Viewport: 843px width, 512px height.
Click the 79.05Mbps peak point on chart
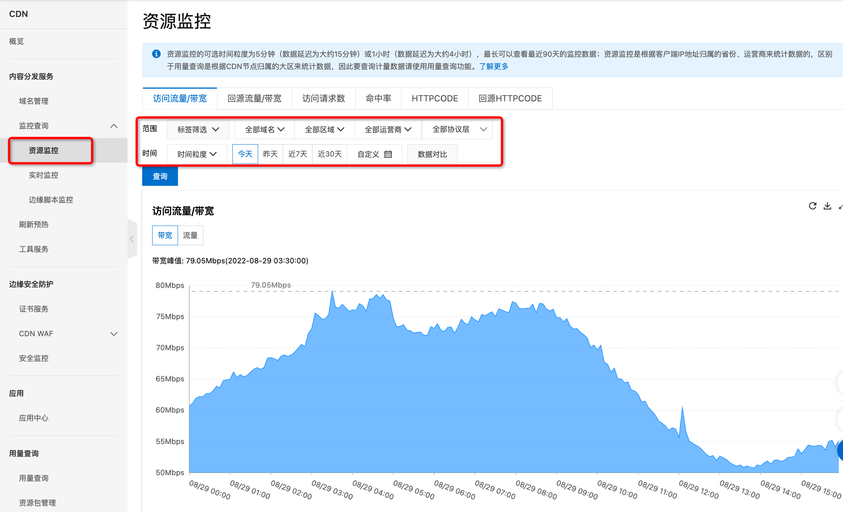point(332,291)
